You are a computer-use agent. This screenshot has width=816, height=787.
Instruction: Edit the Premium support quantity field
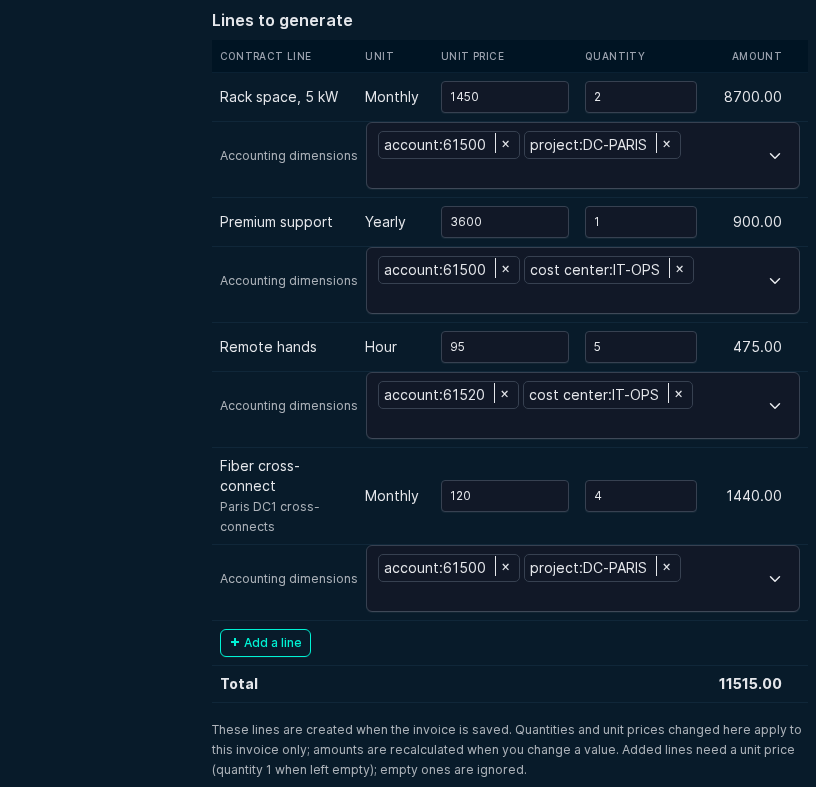(x=641, y=222)
